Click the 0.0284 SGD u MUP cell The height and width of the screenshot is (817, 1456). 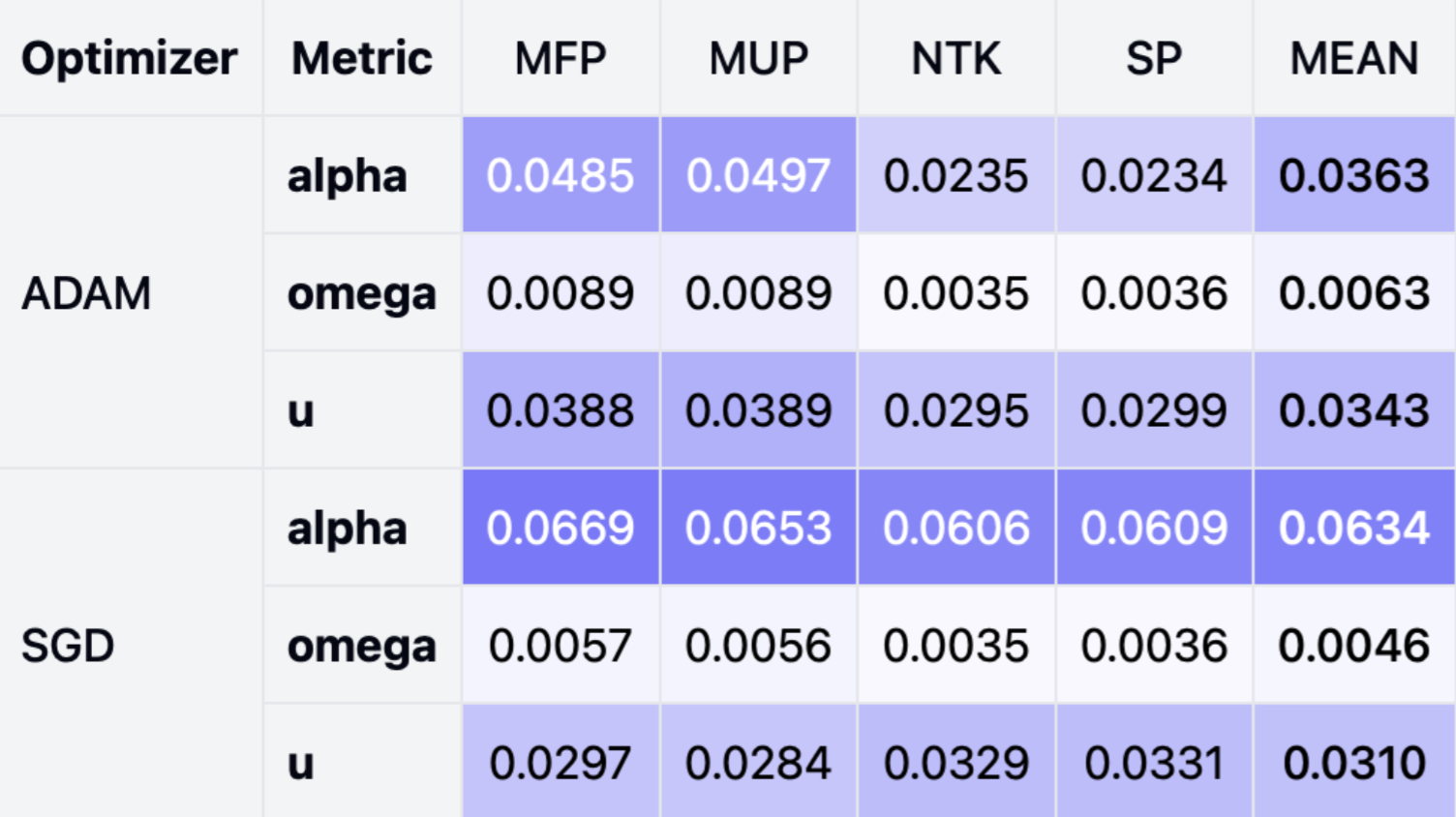click(758, 763)
